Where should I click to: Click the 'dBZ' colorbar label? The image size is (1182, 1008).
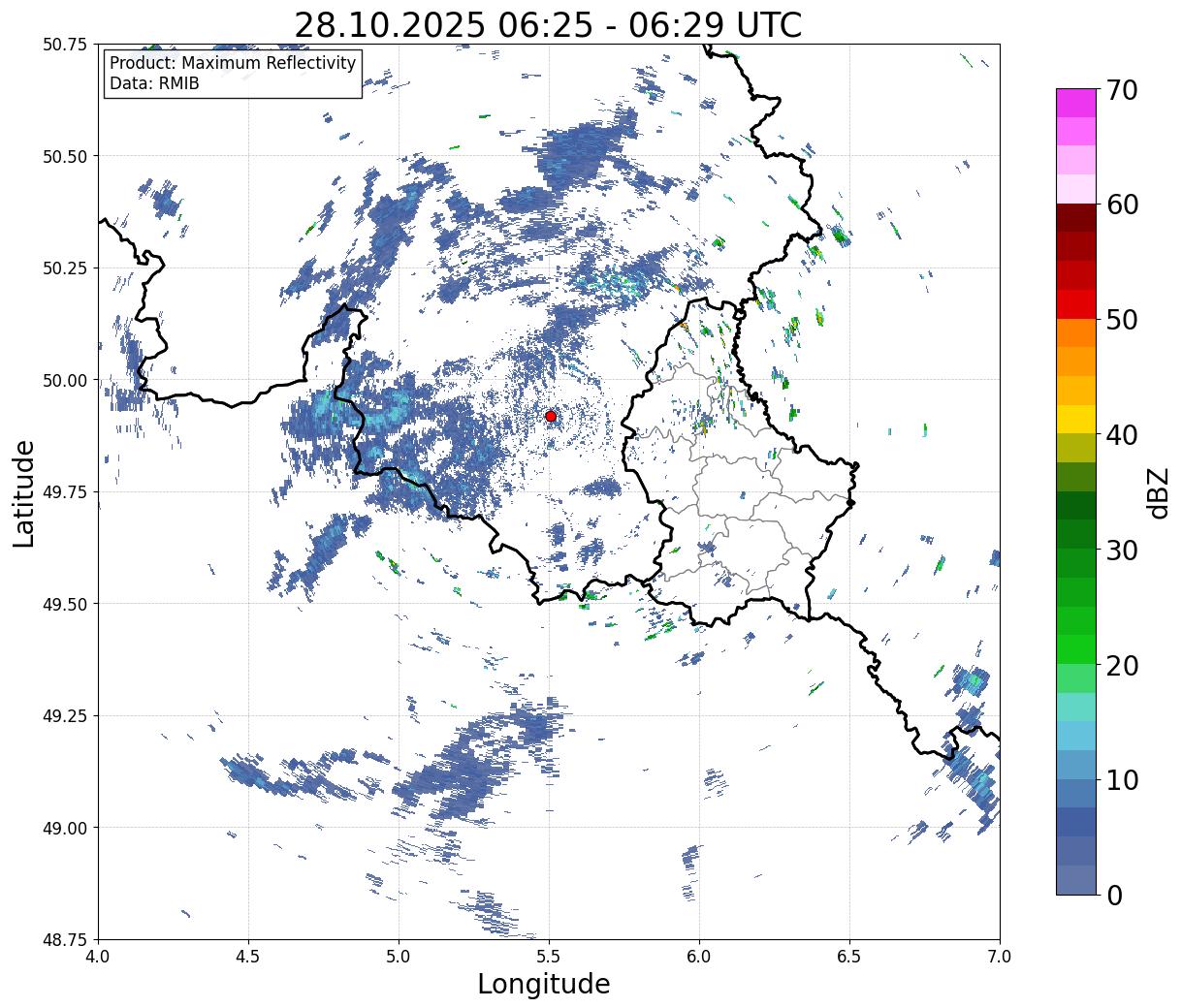(1158, 491)
